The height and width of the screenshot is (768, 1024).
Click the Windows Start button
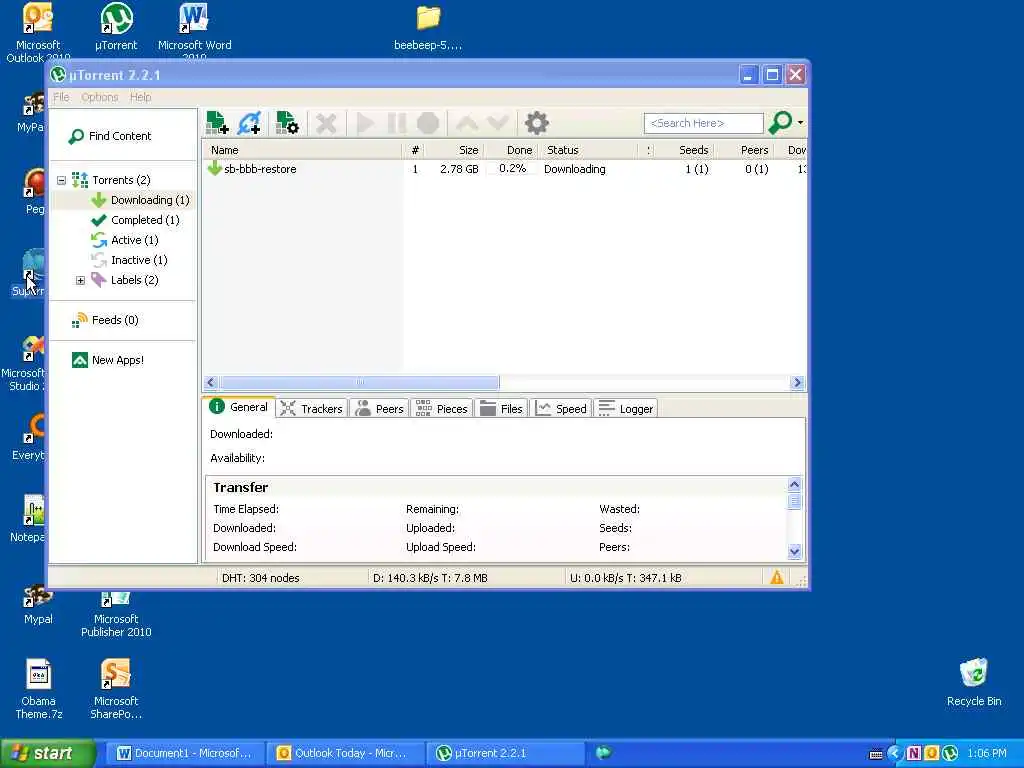point(48,753)
